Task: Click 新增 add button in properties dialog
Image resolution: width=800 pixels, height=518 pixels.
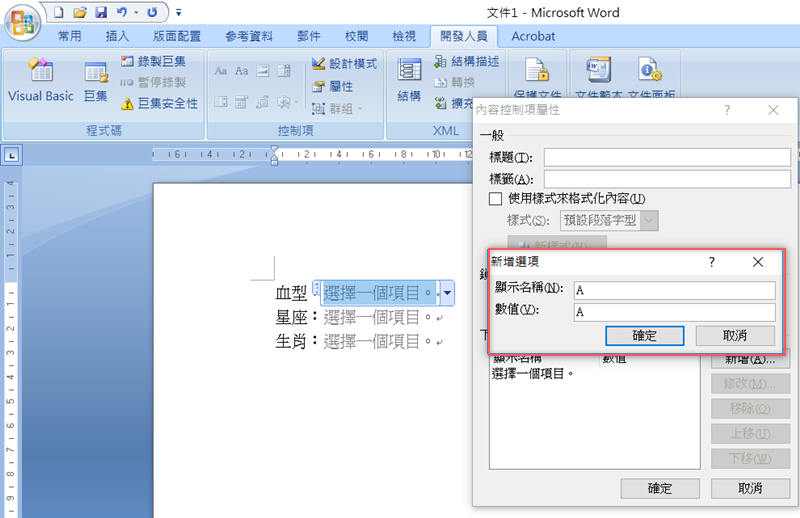Action: pyautogui.click(x=751, y=359)
